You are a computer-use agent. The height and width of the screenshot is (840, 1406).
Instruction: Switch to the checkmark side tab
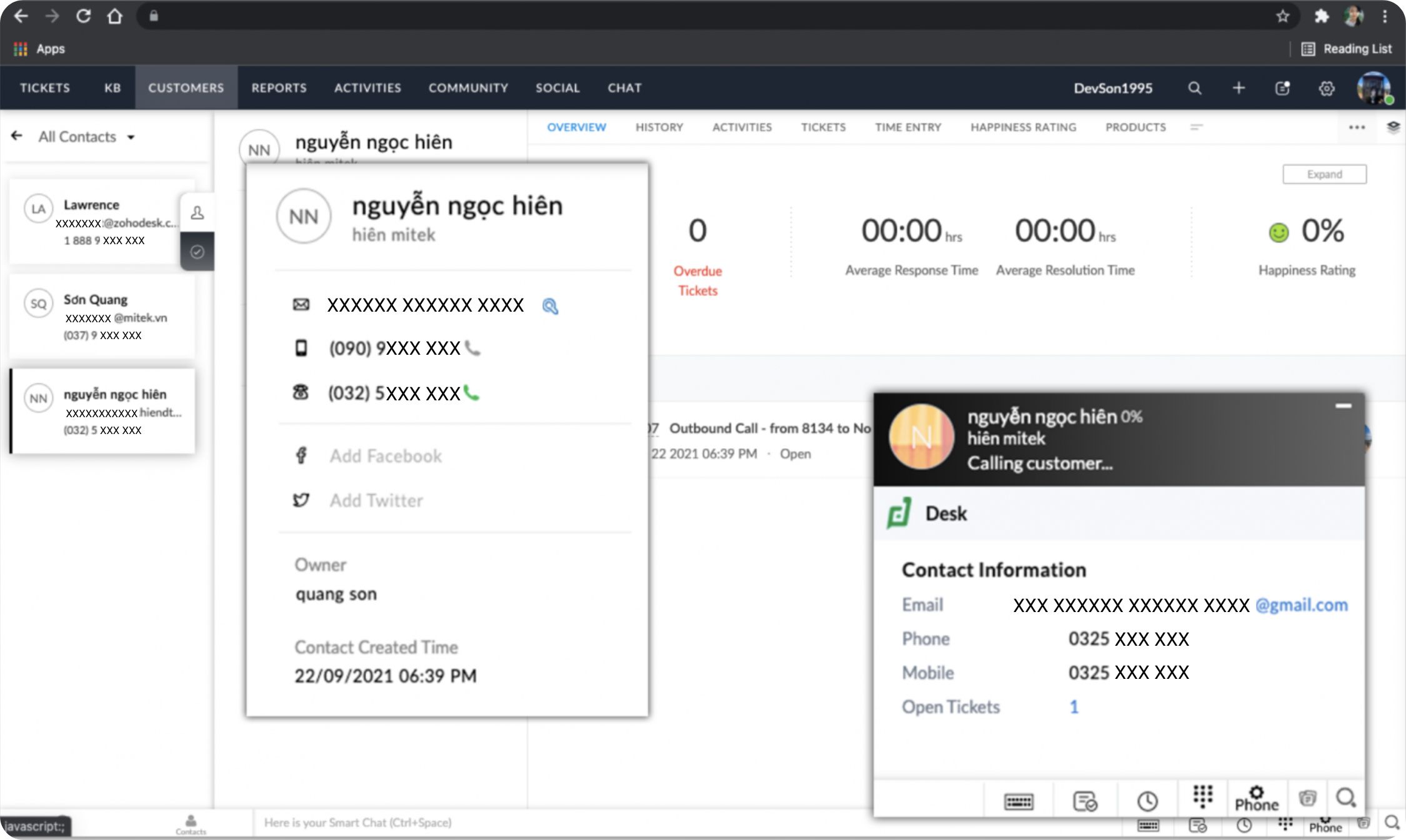[197, 252]
